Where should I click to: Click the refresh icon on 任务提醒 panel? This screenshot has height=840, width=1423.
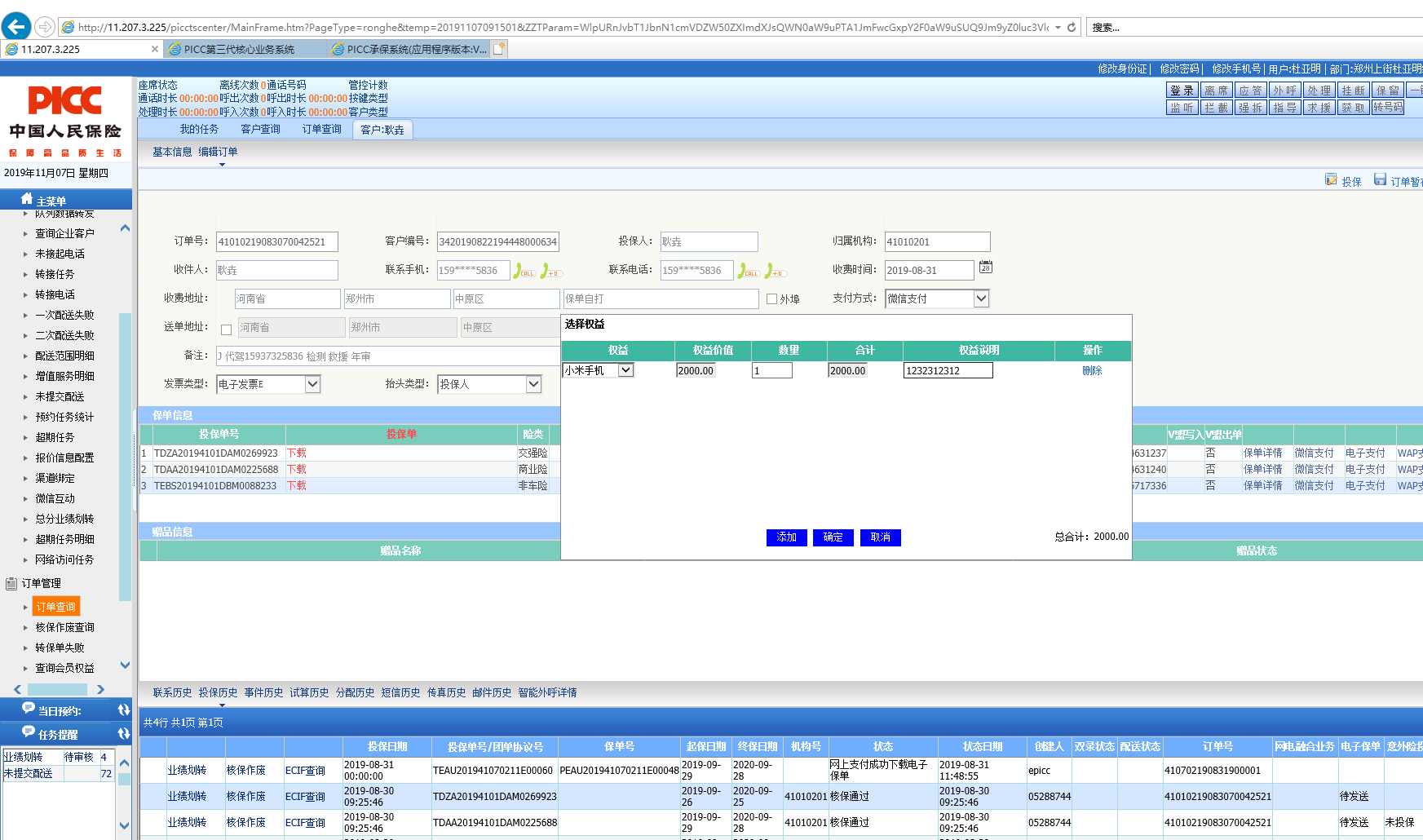(123, 734)
